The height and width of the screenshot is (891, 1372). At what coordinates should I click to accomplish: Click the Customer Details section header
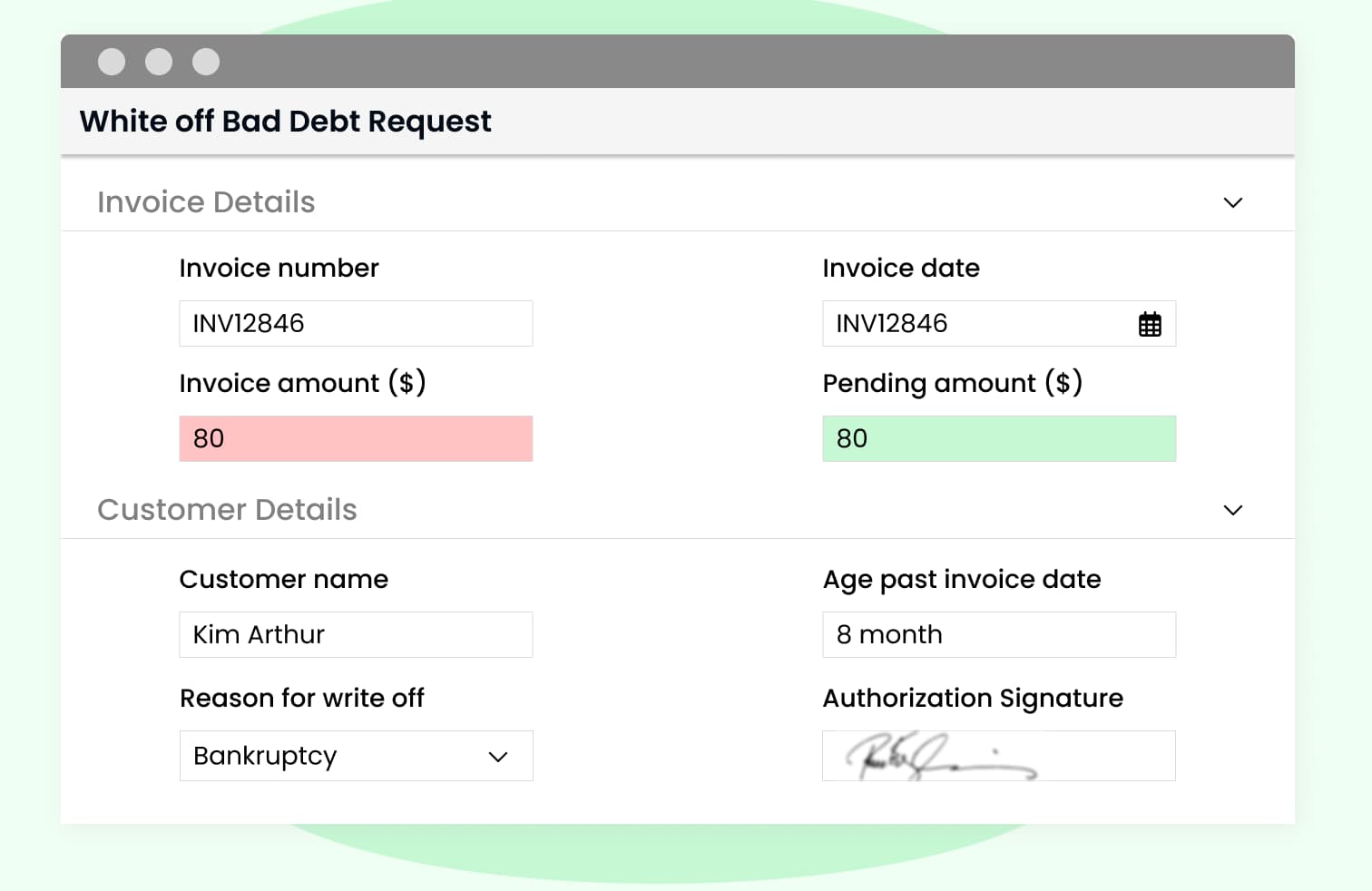227,510
